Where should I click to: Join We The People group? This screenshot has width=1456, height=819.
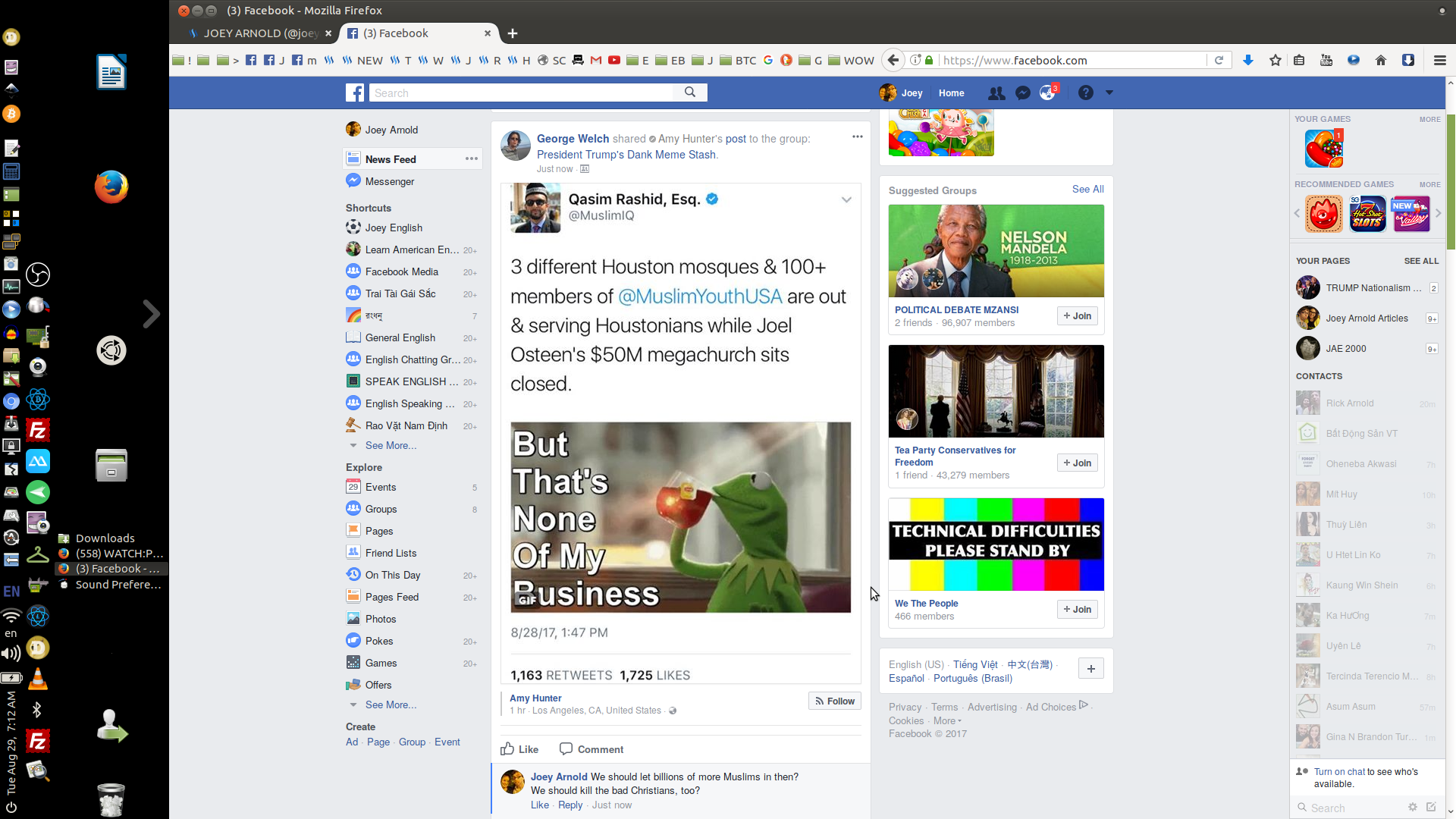(1078, 610)
